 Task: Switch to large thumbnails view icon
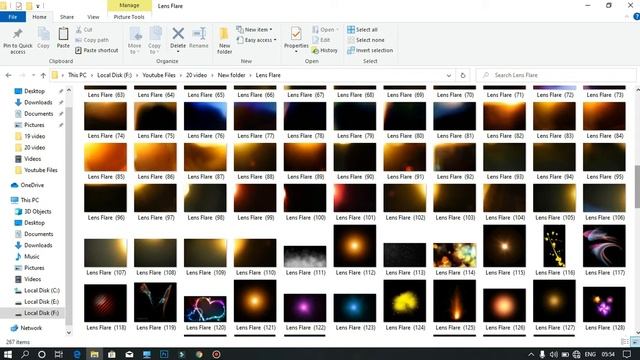(635, 342)
